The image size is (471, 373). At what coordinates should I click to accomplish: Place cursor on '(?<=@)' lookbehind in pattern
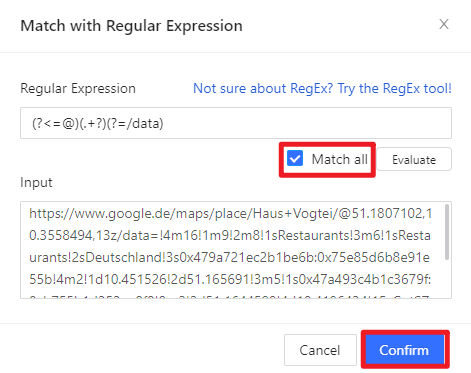55,124
